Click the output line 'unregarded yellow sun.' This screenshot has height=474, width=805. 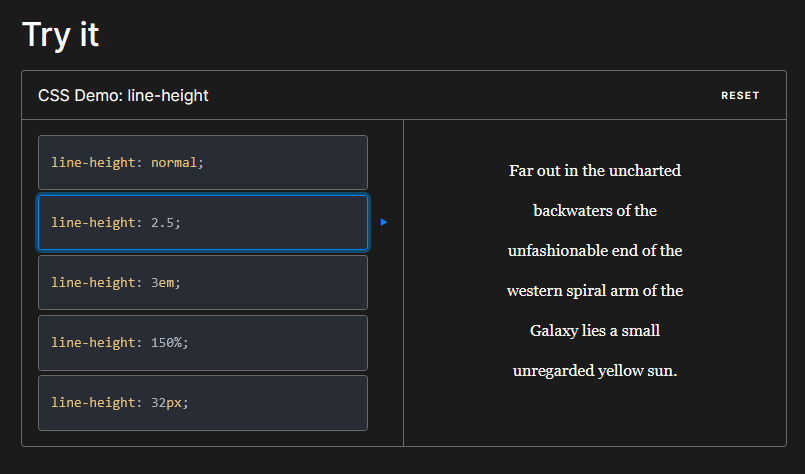point(595,371)
